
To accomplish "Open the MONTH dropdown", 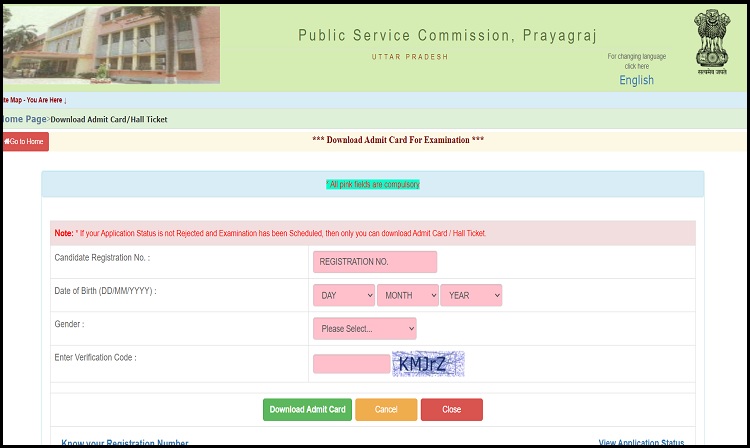I will click(408, 295).
